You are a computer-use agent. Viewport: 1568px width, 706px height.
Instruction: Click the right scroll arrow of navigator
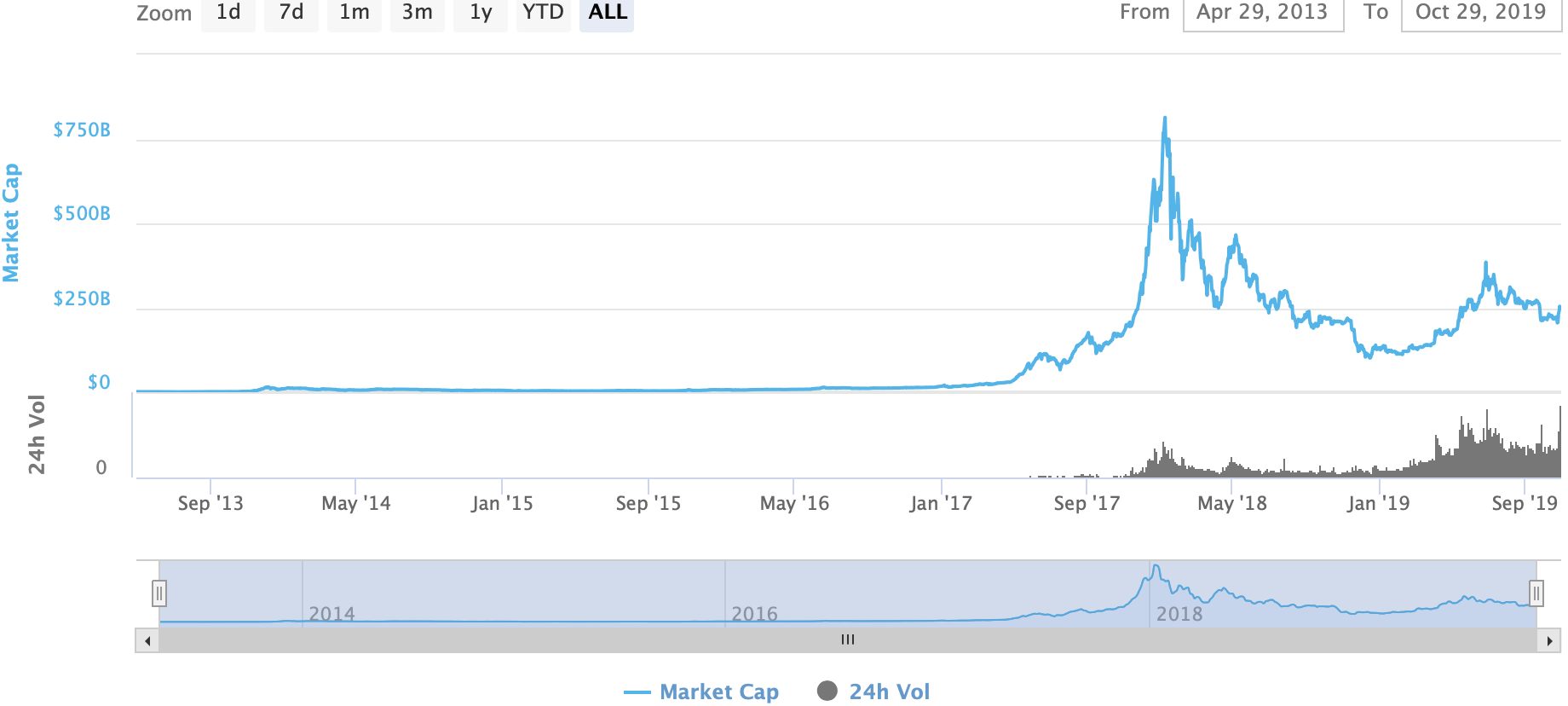point(1548,640)
